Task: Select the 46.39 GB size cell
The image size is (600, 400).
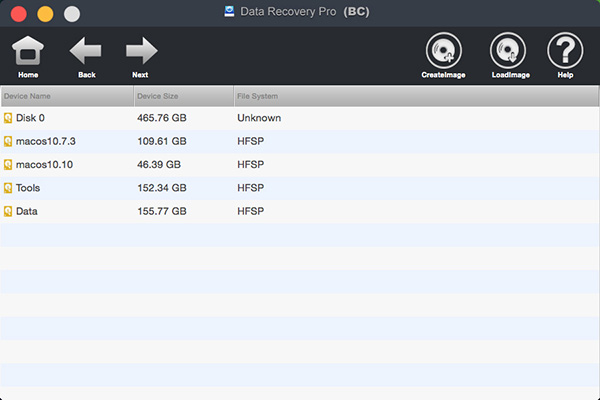Action: point(159,165)
